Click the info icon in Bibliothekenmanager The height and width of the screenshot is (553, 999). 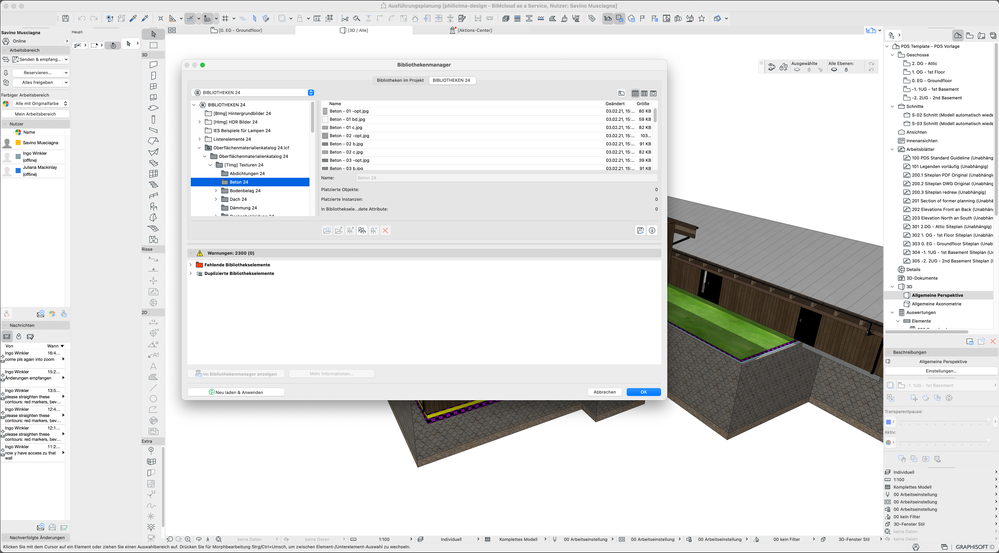click(652, 230)
